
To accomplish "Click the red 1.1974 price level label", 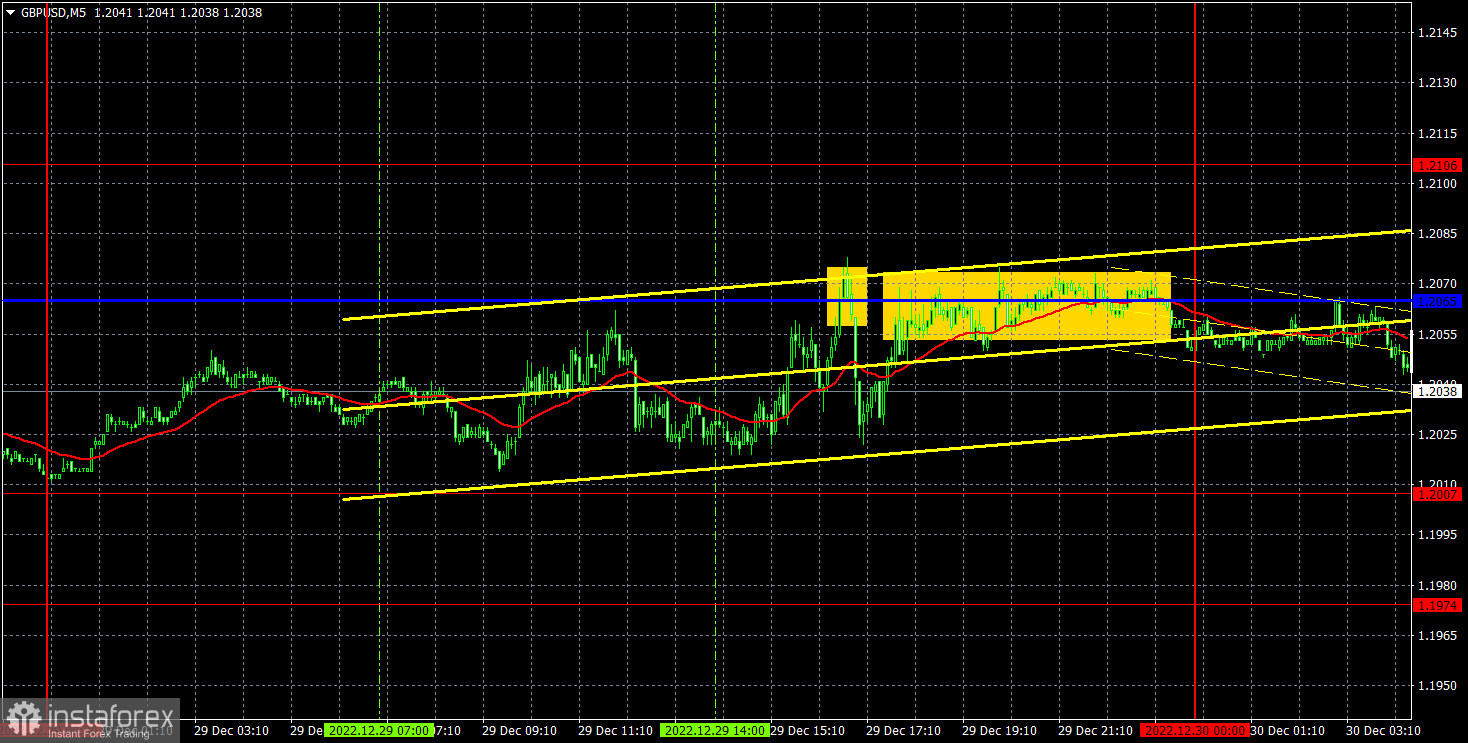I will tap(1438, 604).
